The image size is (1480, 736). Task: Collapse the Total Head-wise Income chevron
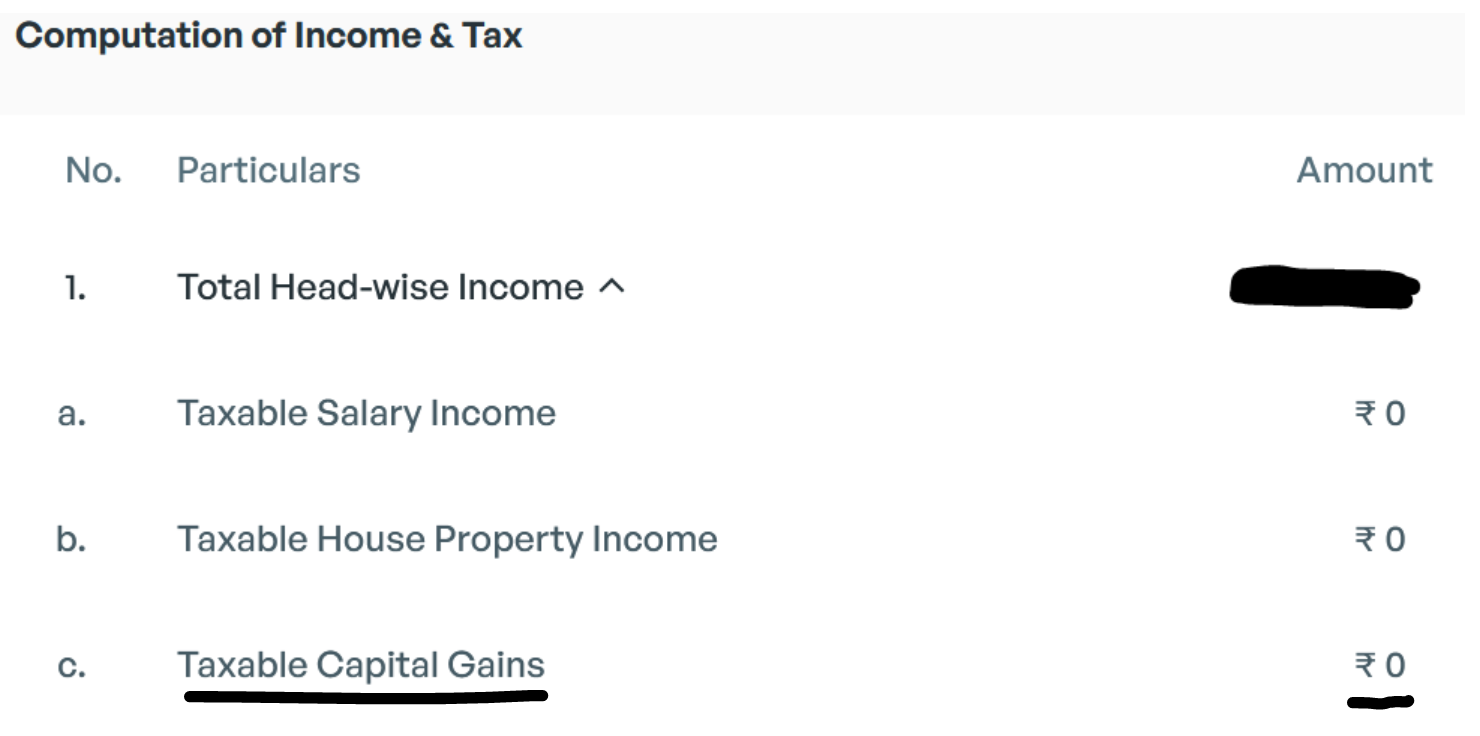611,287
